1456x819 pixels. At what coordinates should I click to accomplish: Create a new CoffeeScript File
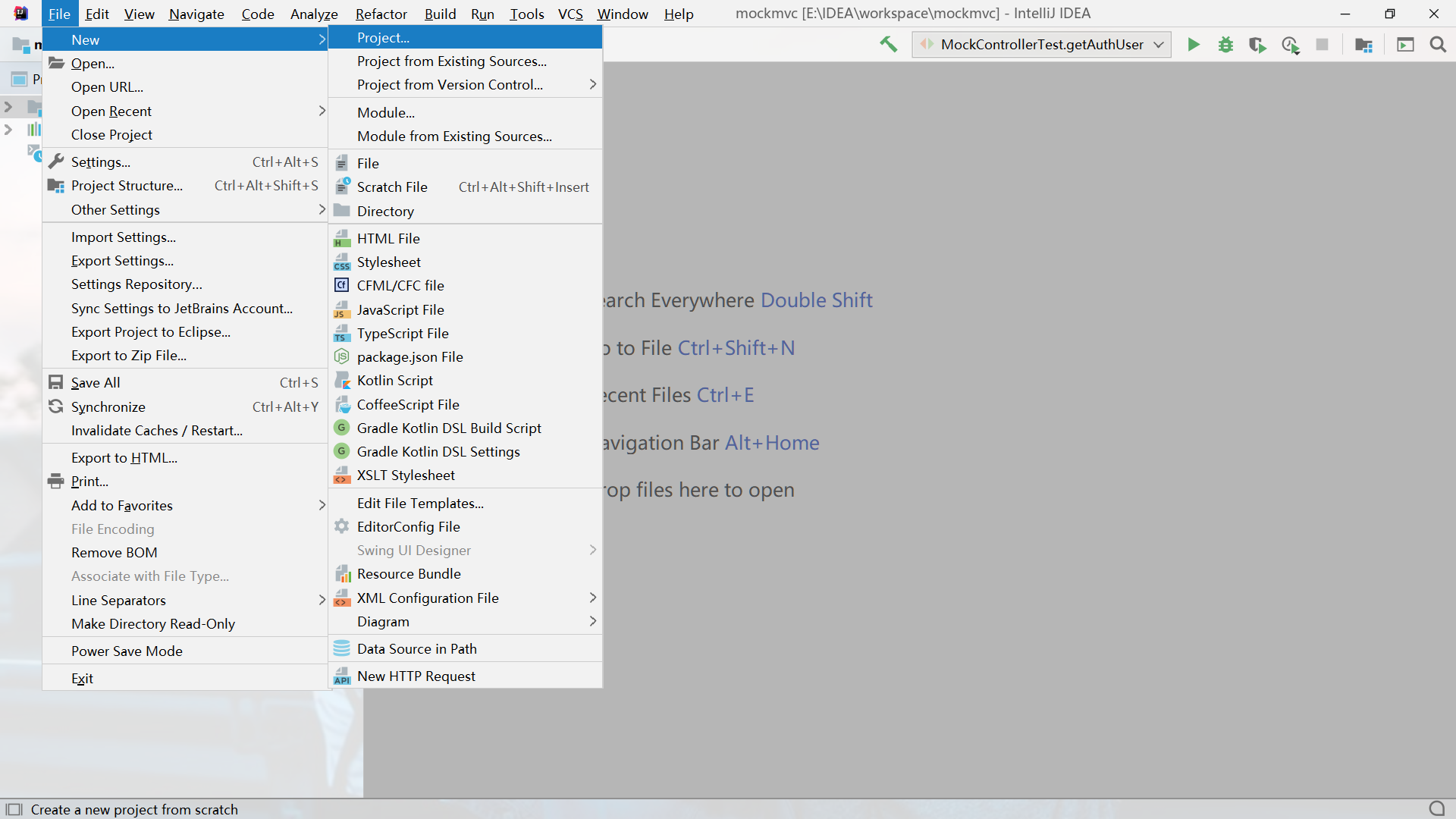pos(466,404)
